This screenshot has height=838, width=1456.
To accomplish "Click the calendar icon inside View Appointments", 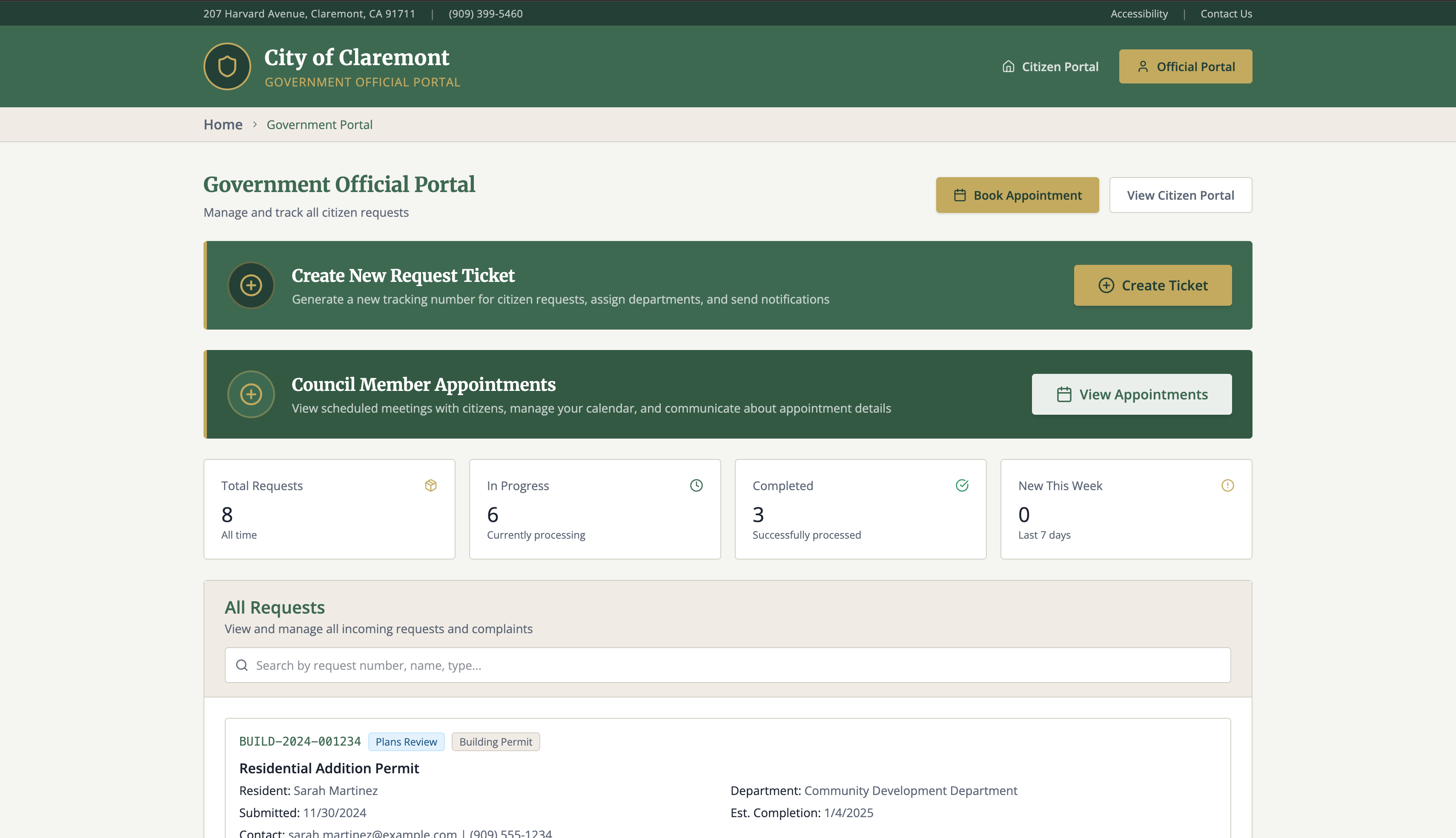I will pyautogui.click(x=1063, y=394).
